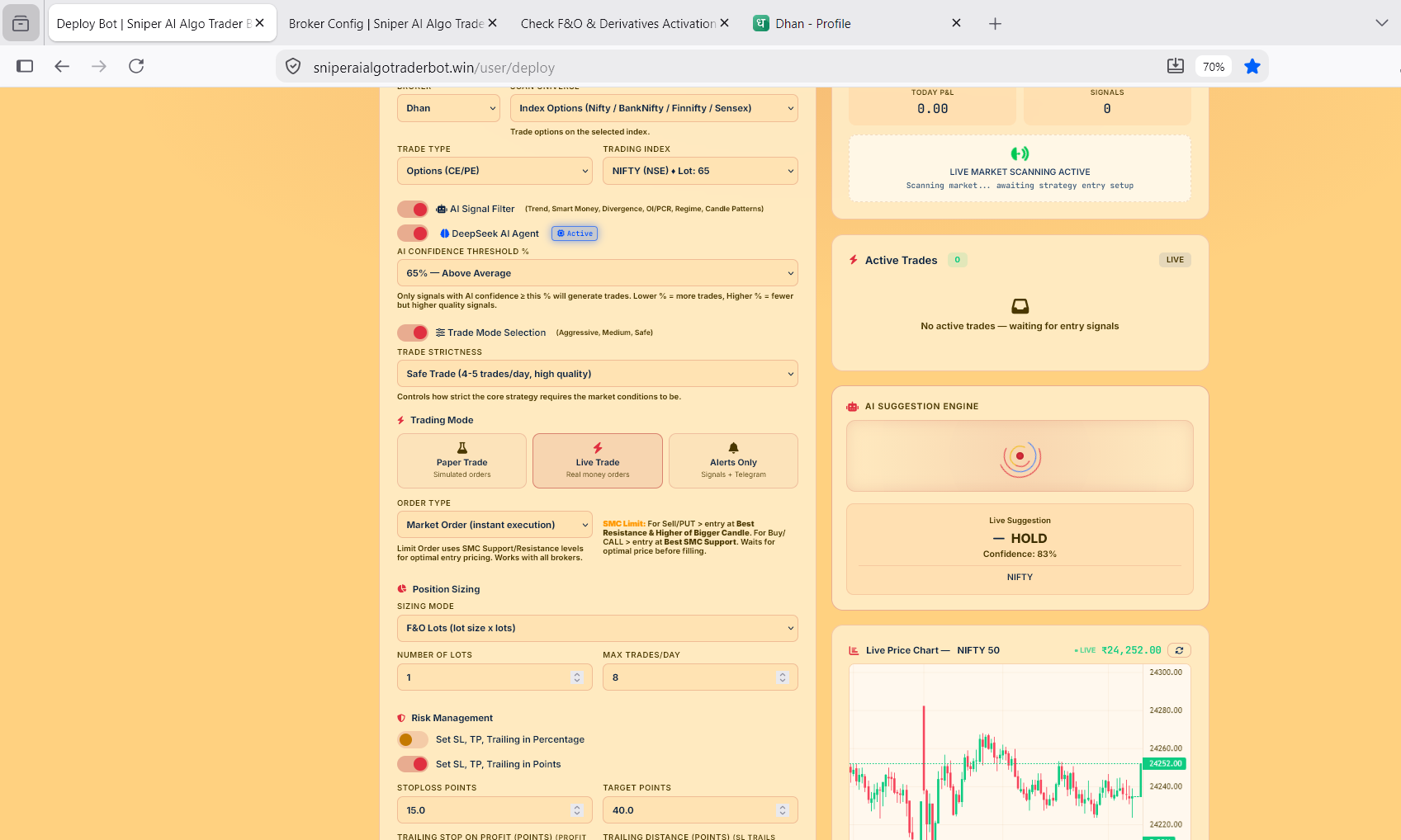Click the live market scanning signal icon
The width and height of the screenshot is (1401, 840).
[x=1020, y=153]
